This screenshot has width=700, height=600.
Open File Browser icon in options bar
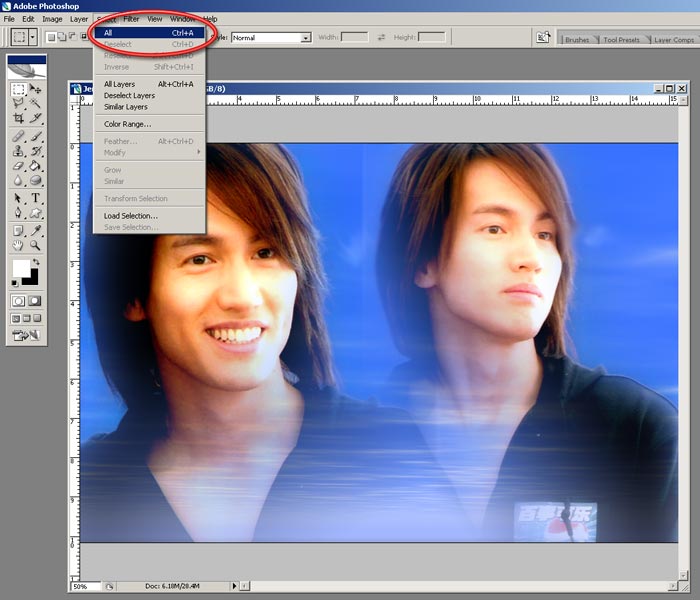543,38
